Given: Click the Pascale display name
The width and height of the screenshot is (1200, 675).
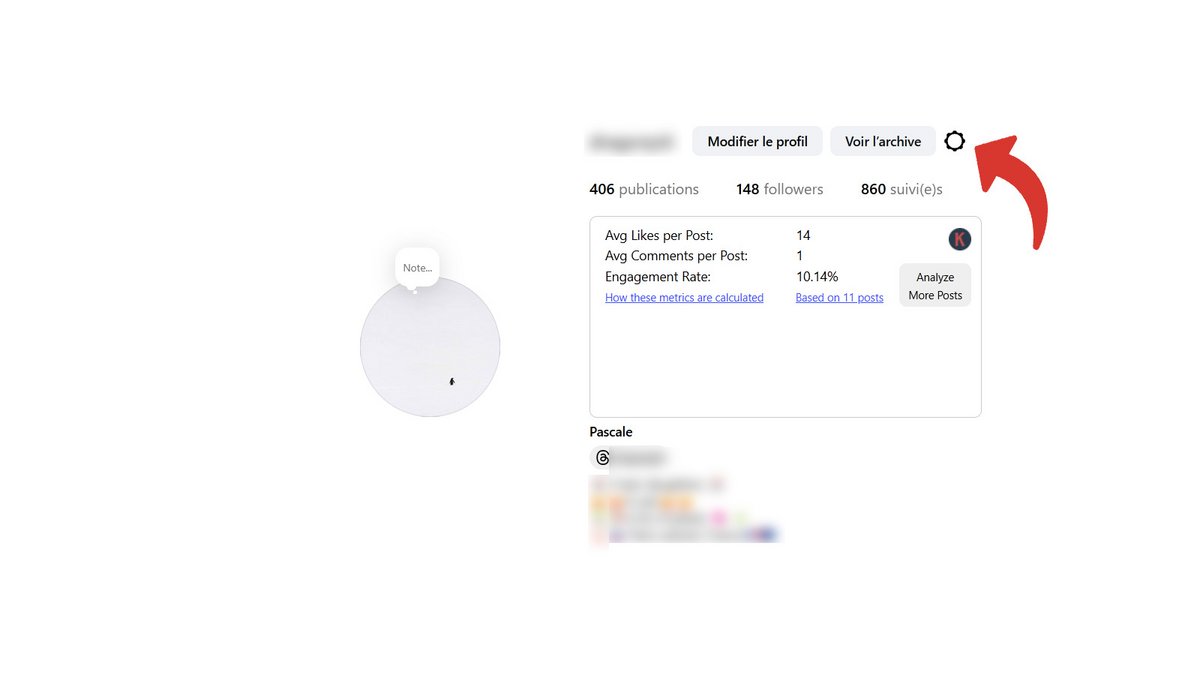Looking at the screenshot, I should pyautogui.click(x=611, y=432).
